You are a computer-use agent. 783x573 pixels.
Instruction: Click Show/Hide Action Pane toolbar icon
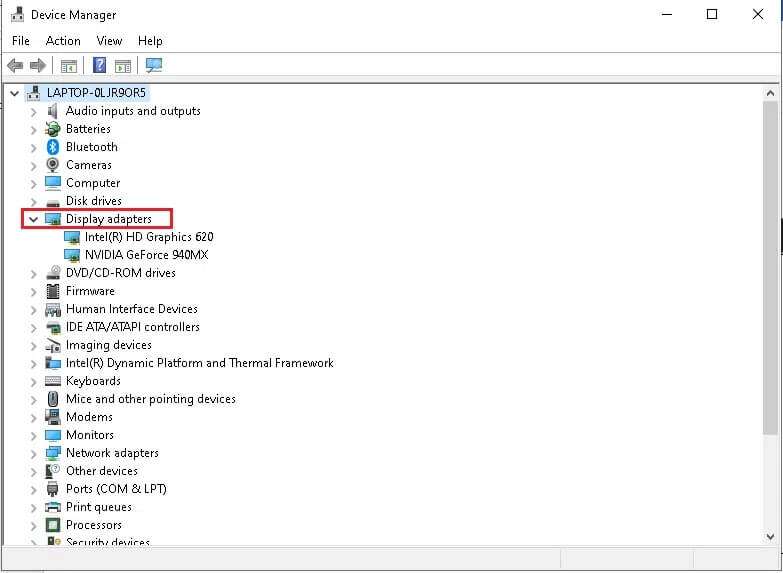click(x=123, y=65)
